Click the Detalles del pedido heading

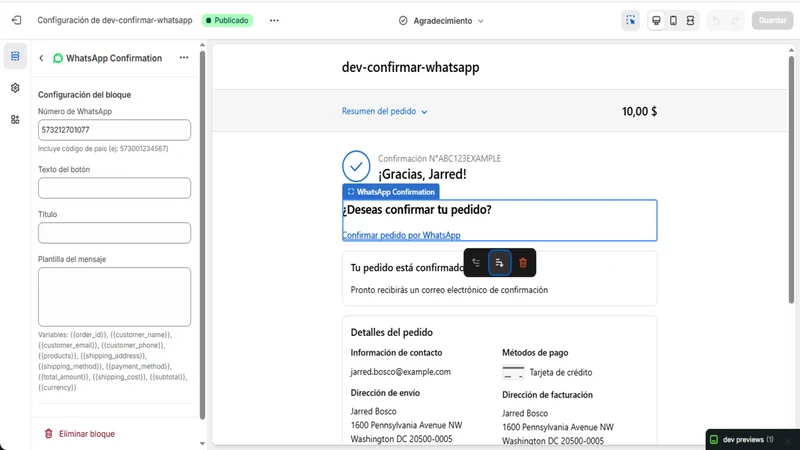(x=392, y=333)
